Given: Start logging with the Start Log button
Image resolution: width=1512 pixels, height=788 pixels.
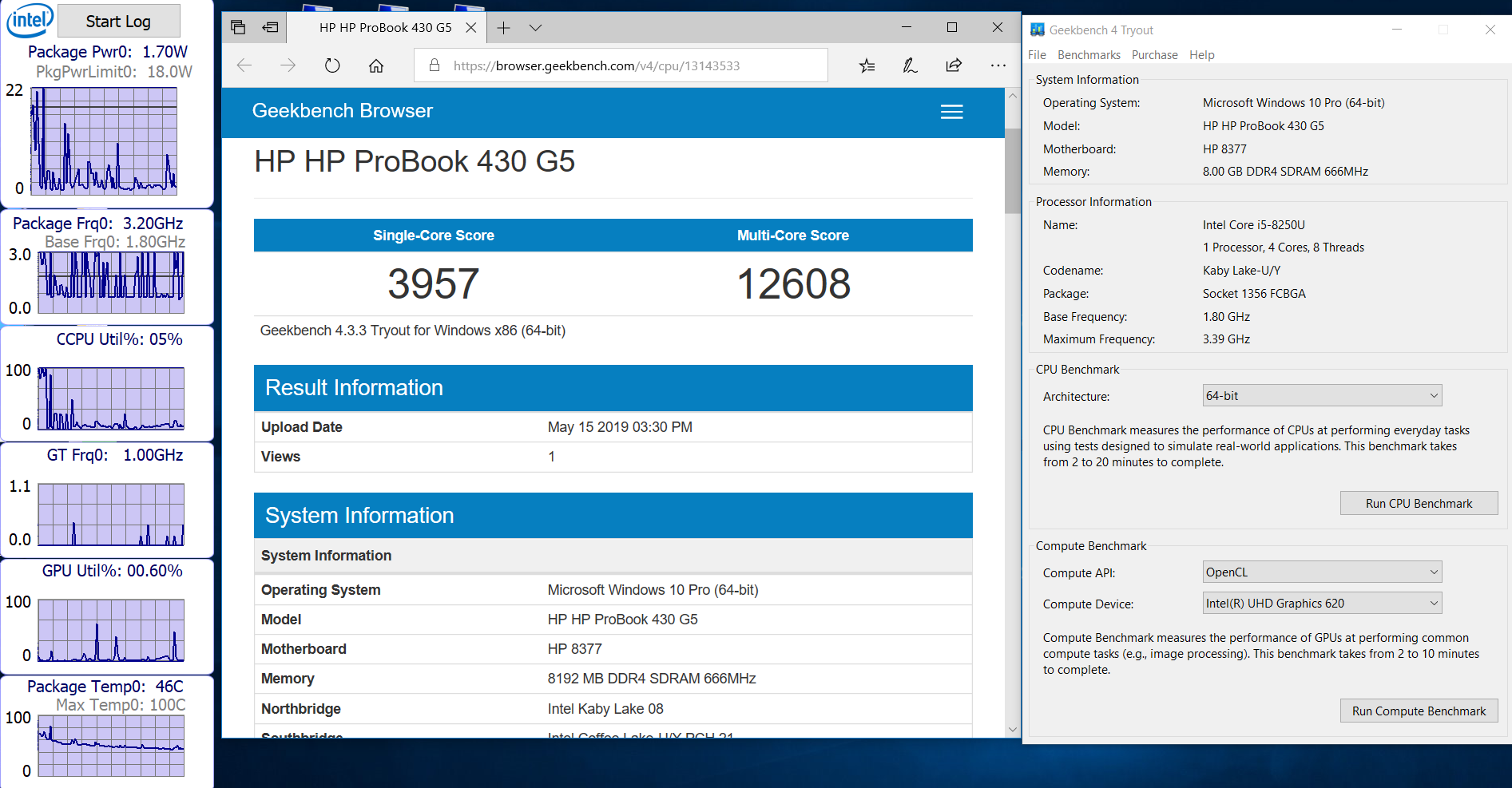Looking at the screenshot, I should (x=119, y=22).
